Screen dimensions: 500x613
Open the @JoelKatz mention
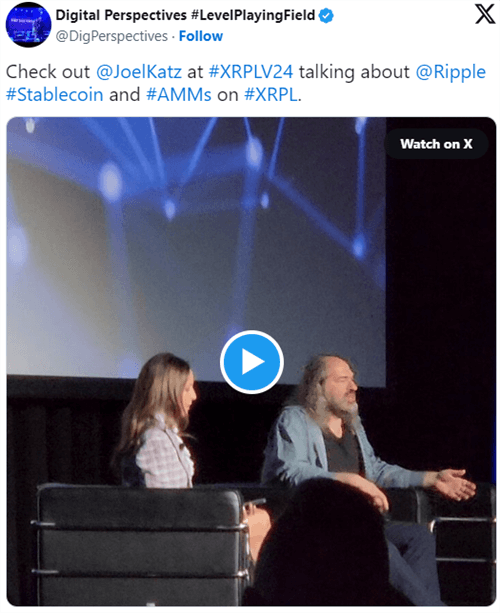tap(139, 72)
